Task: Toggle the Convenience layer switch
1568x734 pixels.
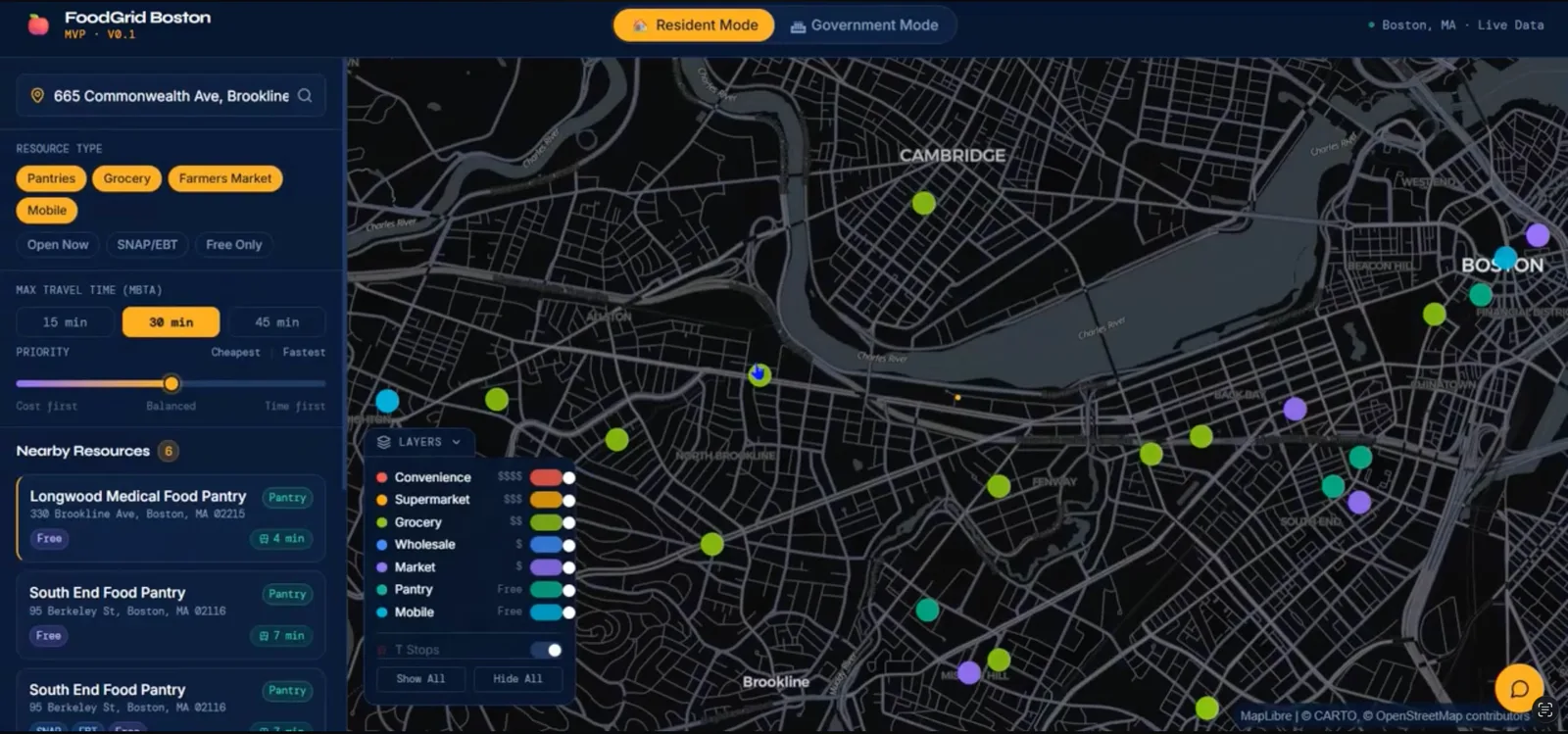Action: pos(553,477)
